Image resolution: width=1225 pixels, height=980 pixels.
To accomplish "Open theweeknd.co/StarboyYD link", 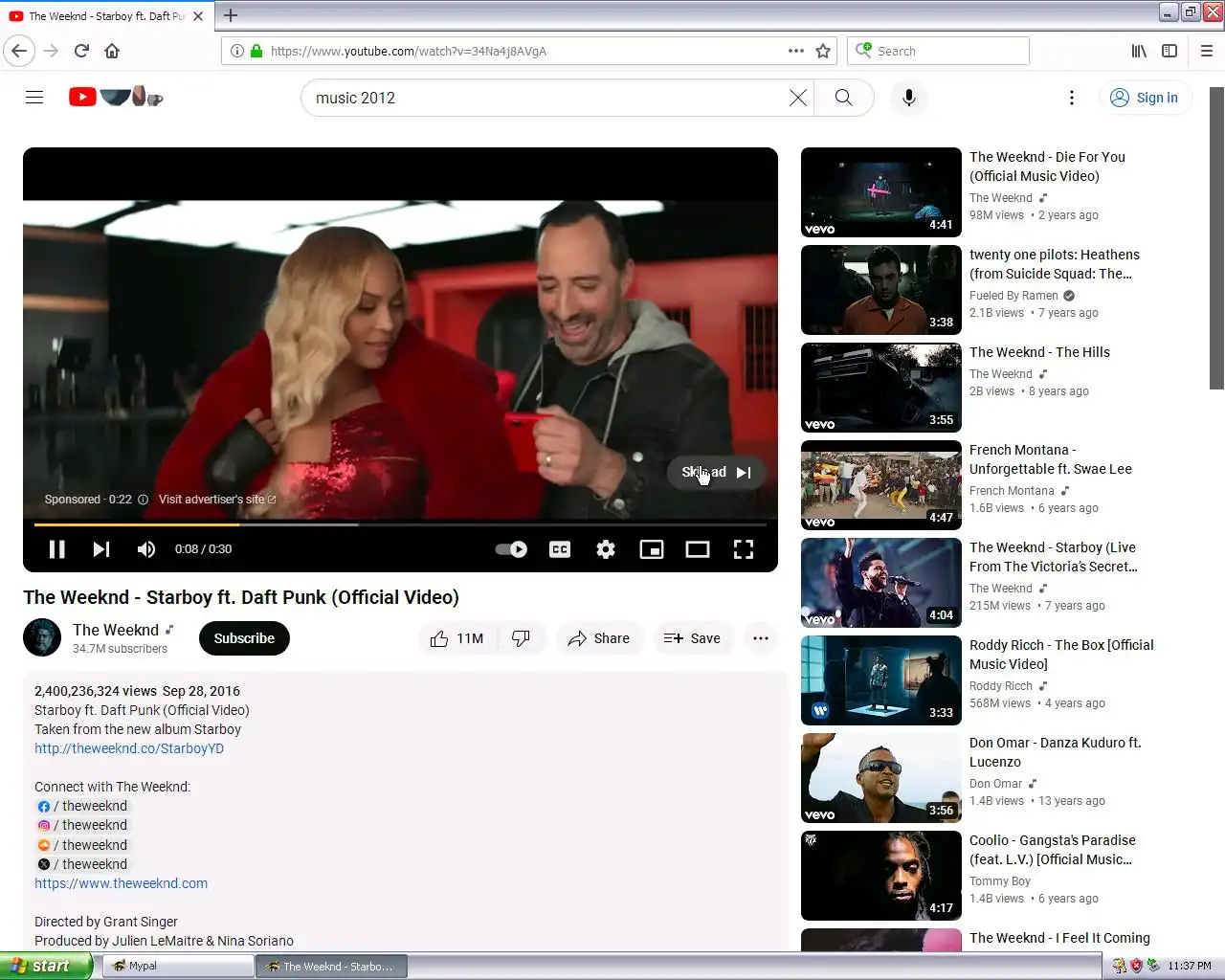I will pos(129,748).
